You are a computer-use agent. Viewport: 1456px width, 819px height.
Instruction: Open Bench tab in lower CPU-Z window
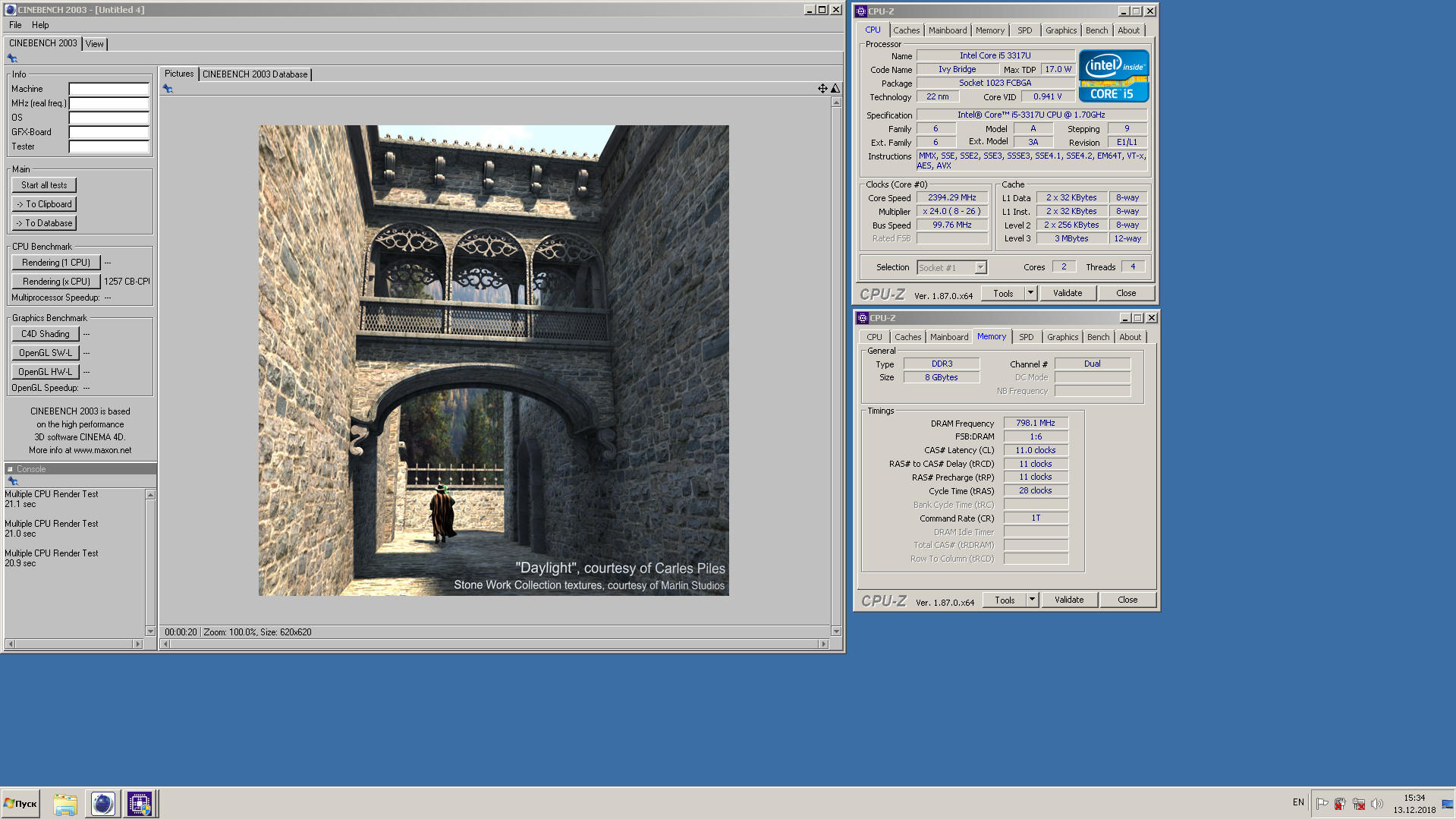pos(1098,337)
